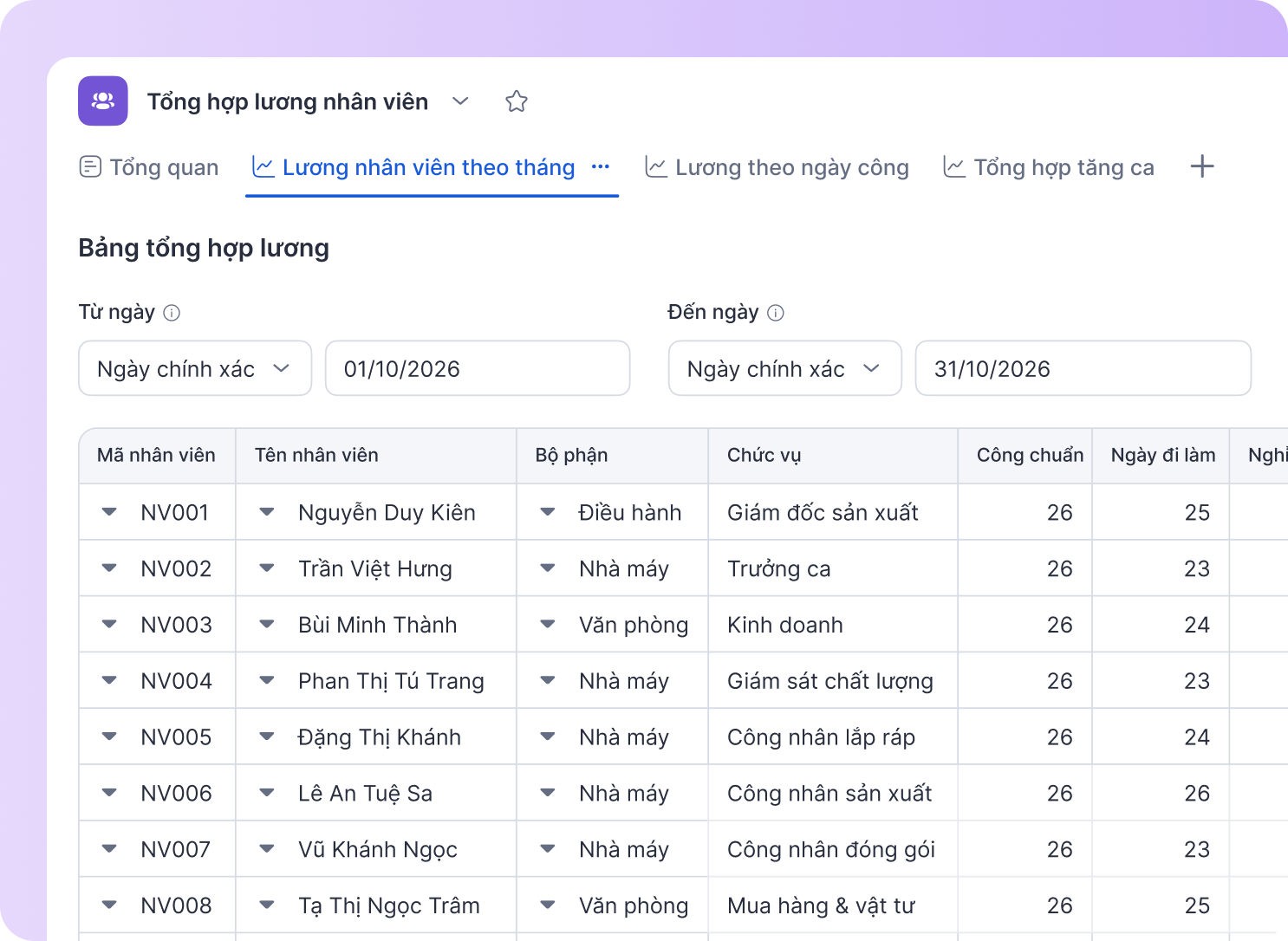Expand the NV005 row arrow
The width and height of the screenshot is (1288, 941).
[x=109, y=737]
